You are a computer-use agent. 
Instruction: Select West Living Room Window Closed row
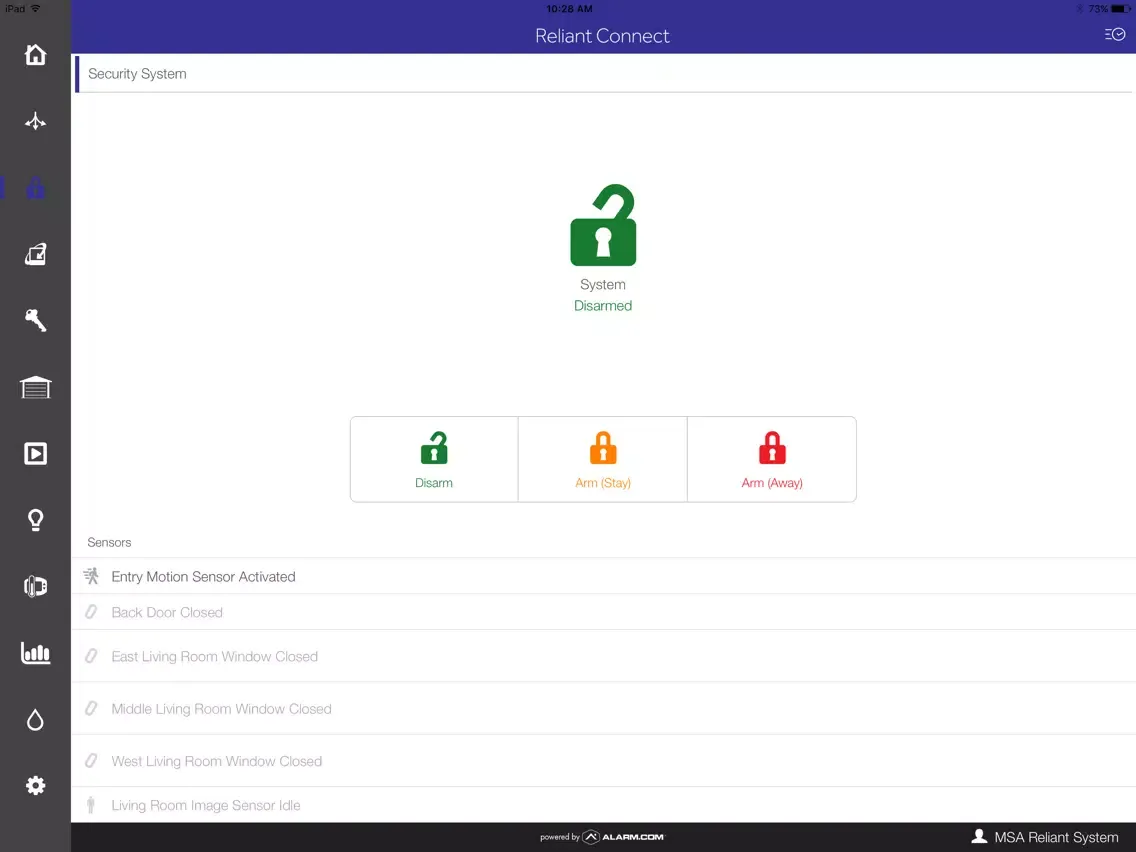(604, 761)
